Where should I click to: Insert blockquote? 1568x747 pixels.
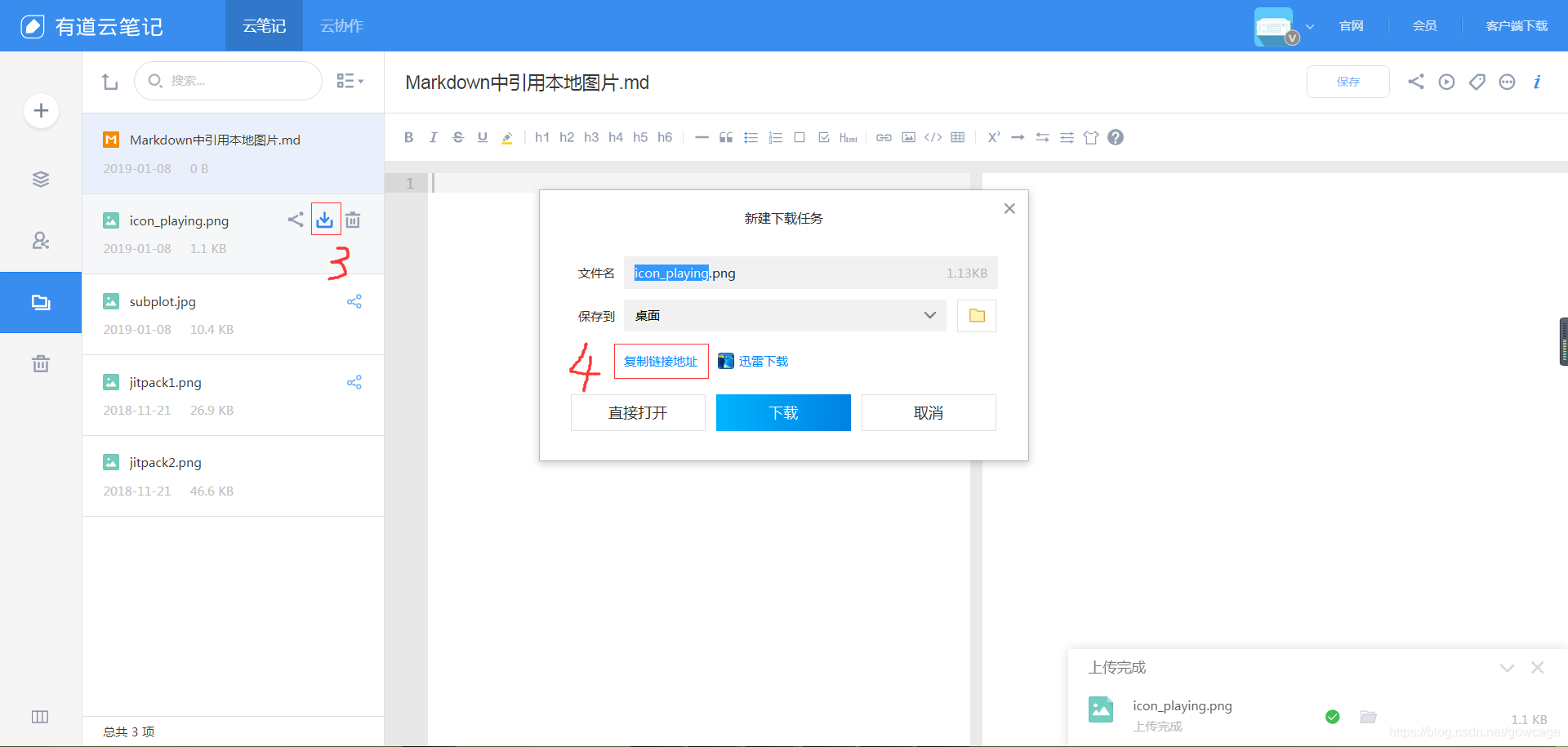point(725,137)
